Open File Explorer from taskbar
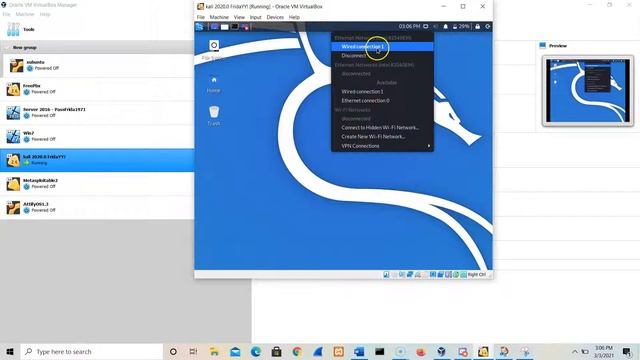The height and width of the screenshot is (360, 640). pos(214,351)
